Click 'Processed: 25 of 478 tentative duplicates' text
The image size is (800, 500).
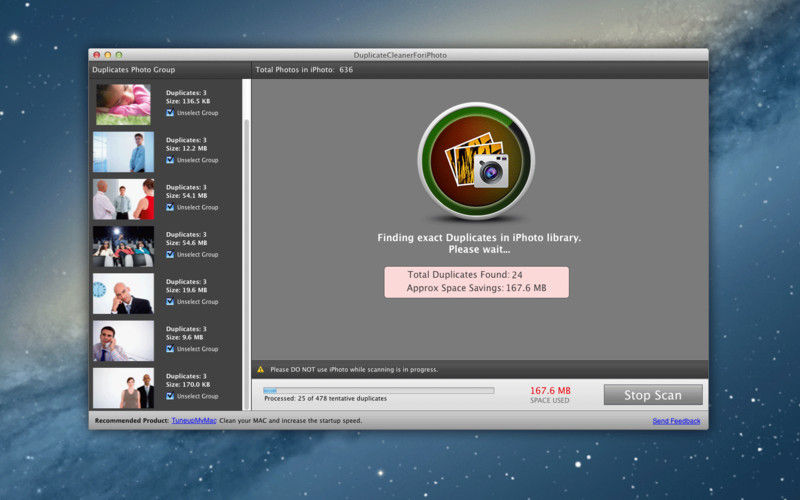coord(326,398)
